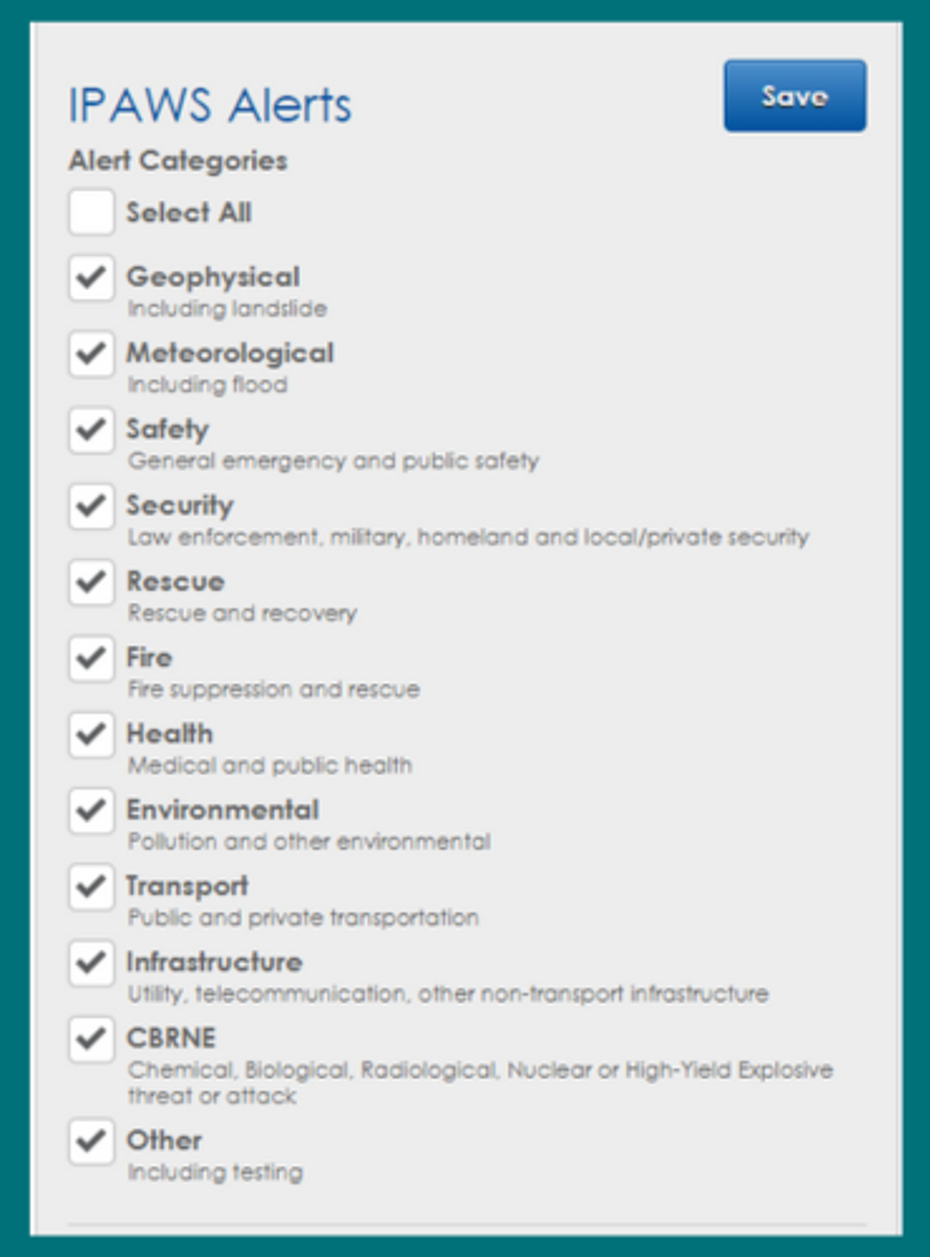
Task: Click the Geophysical category label
Action: coord(212,277)
